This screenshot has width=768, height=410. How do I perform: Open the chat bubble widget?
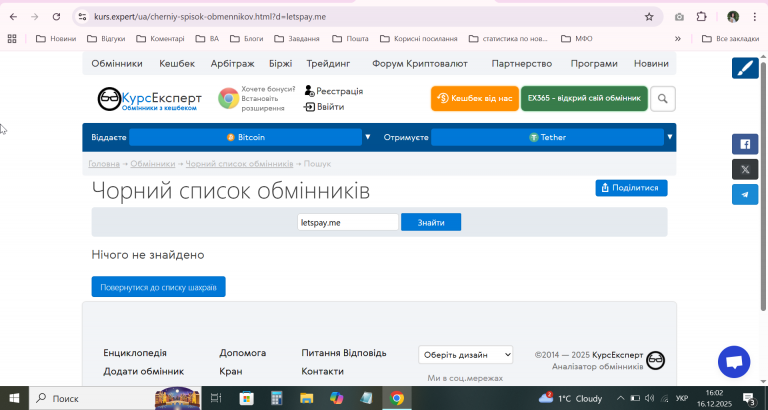(x=734, y=362)
